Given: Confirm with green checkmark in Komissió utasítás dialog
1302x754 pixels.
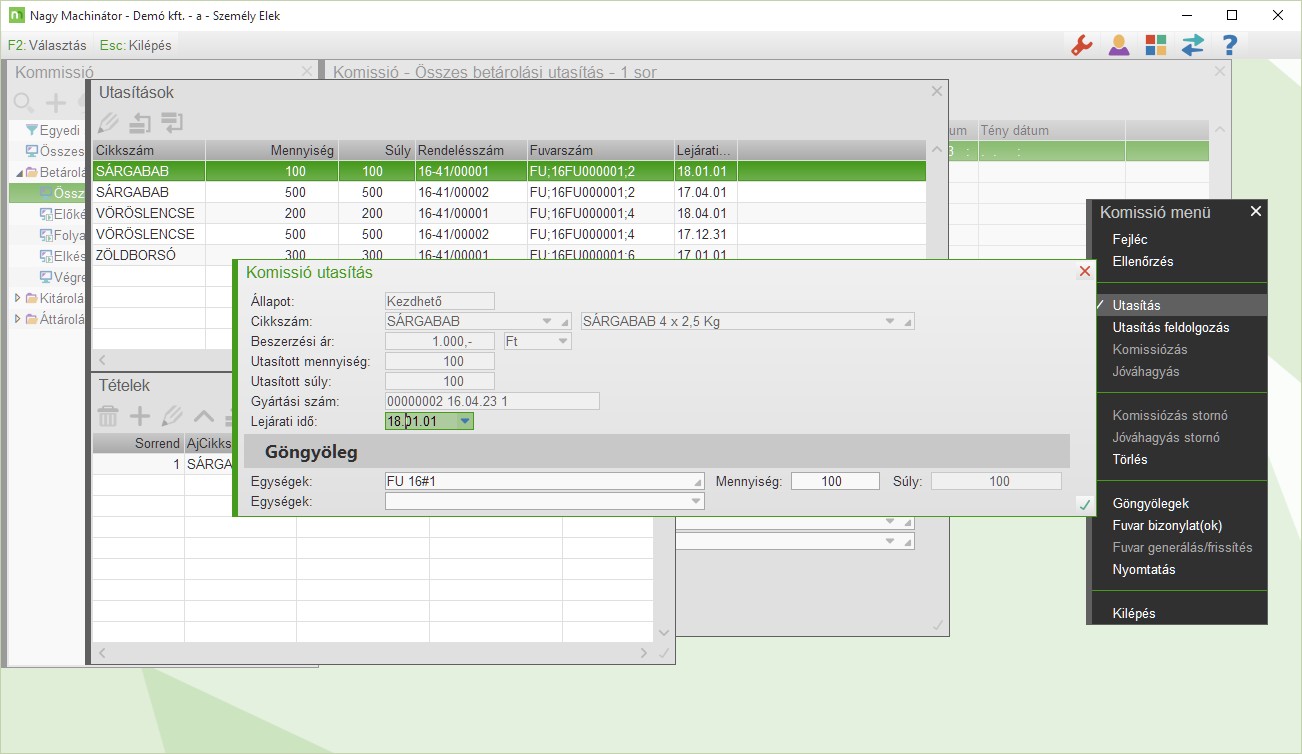Looking at the screenshot, I should pos(1084,505).
